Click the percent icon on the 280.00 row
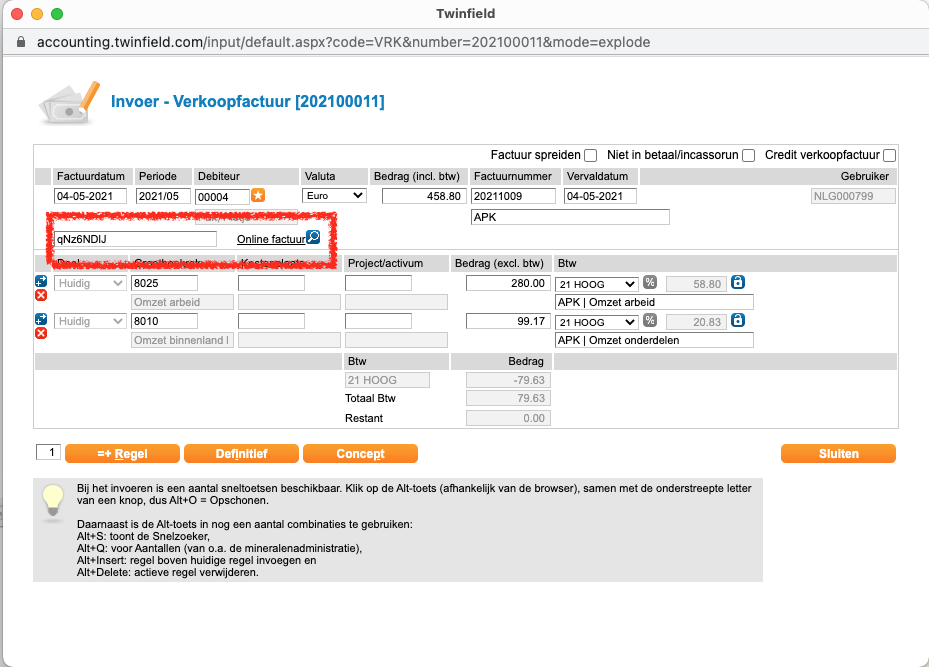 pyautogui.click(x=649, y=283)
